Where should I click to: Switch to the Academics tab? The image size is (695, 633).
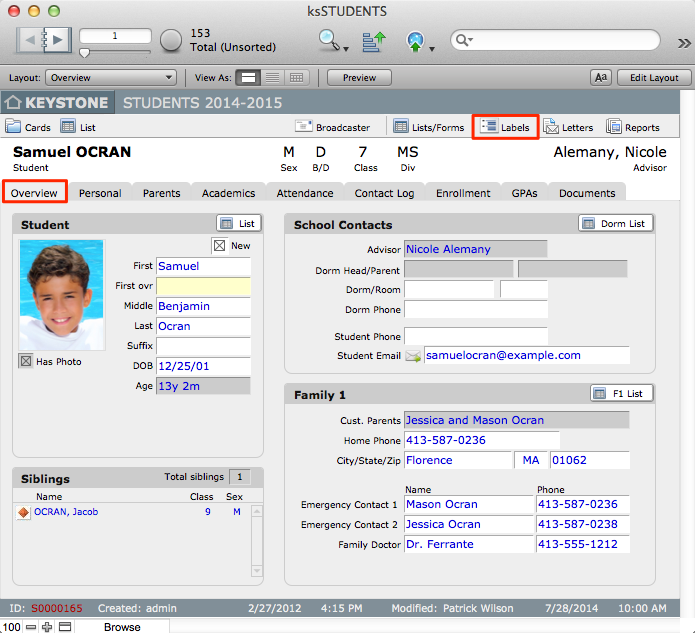pyautogui.click(x=228, y=193)
